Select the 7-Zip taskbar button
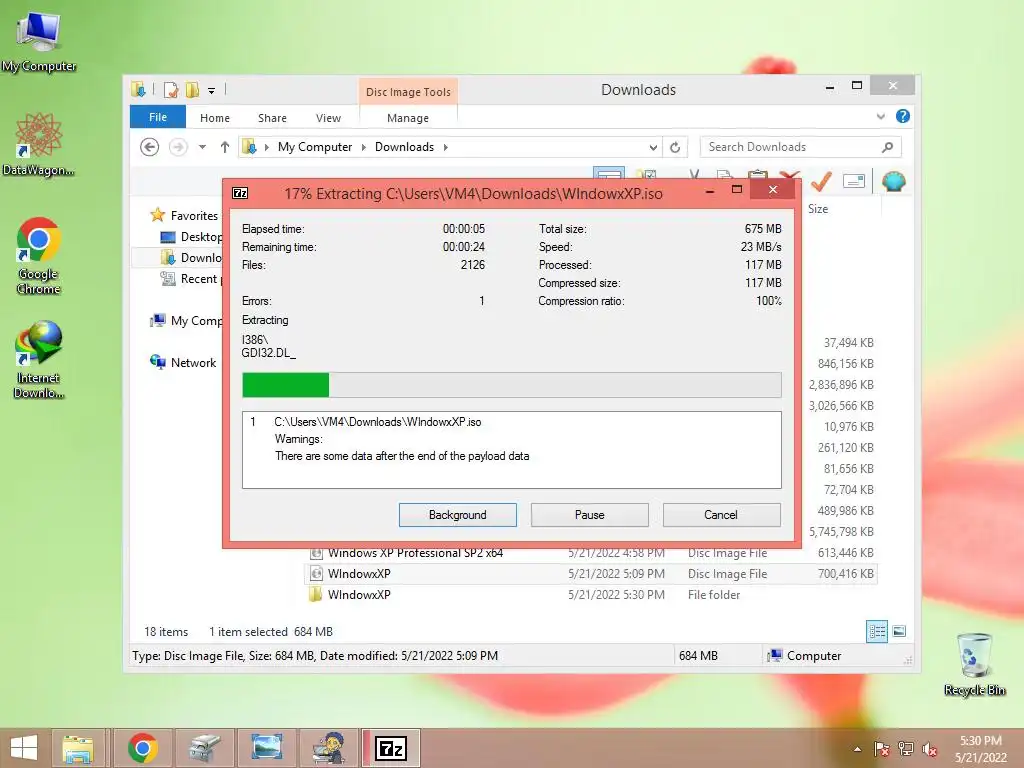 [391, 748]
